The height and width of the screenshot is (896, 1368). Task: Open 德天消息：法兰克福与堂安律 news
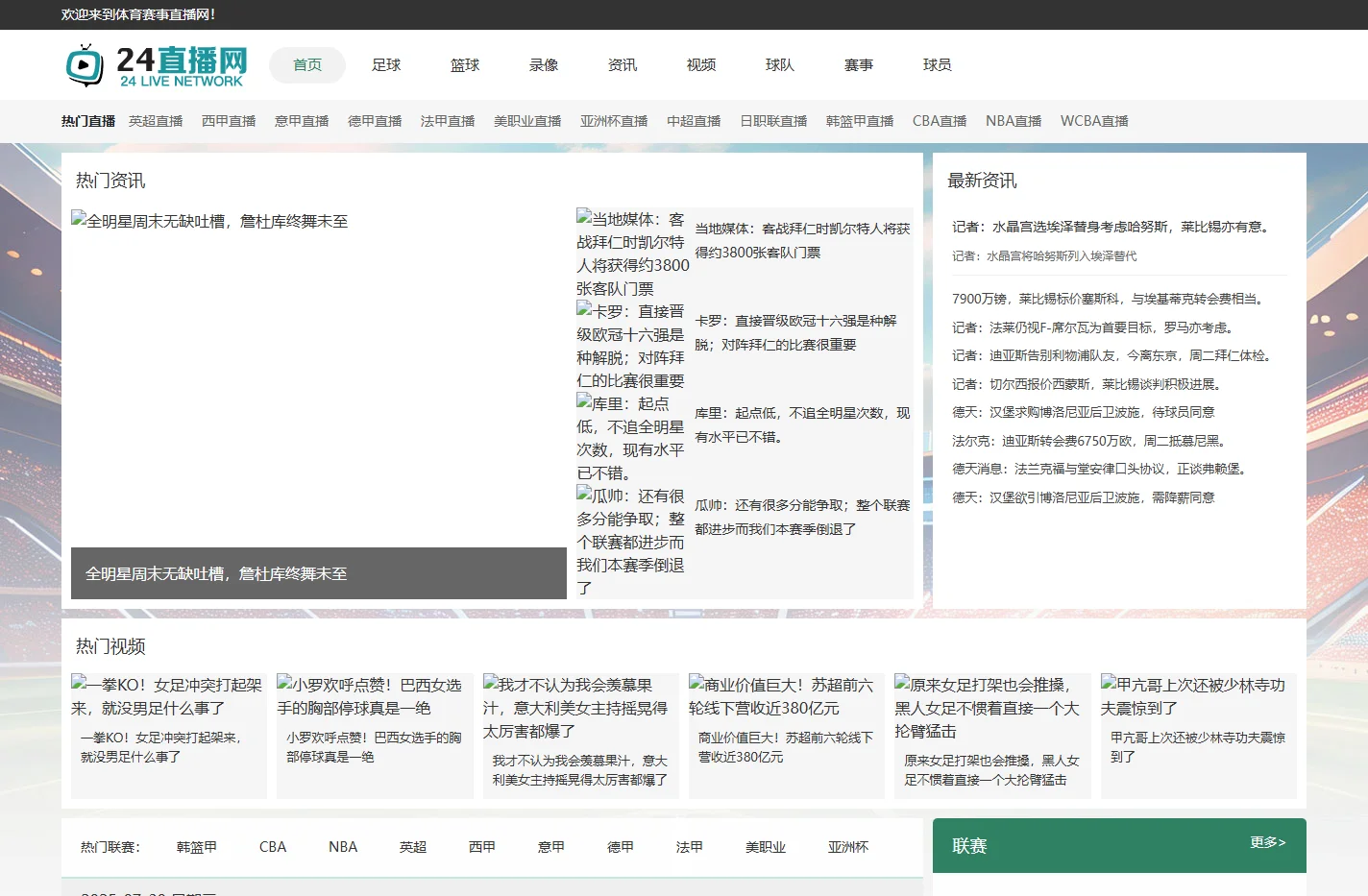[x=1102, y=469]
